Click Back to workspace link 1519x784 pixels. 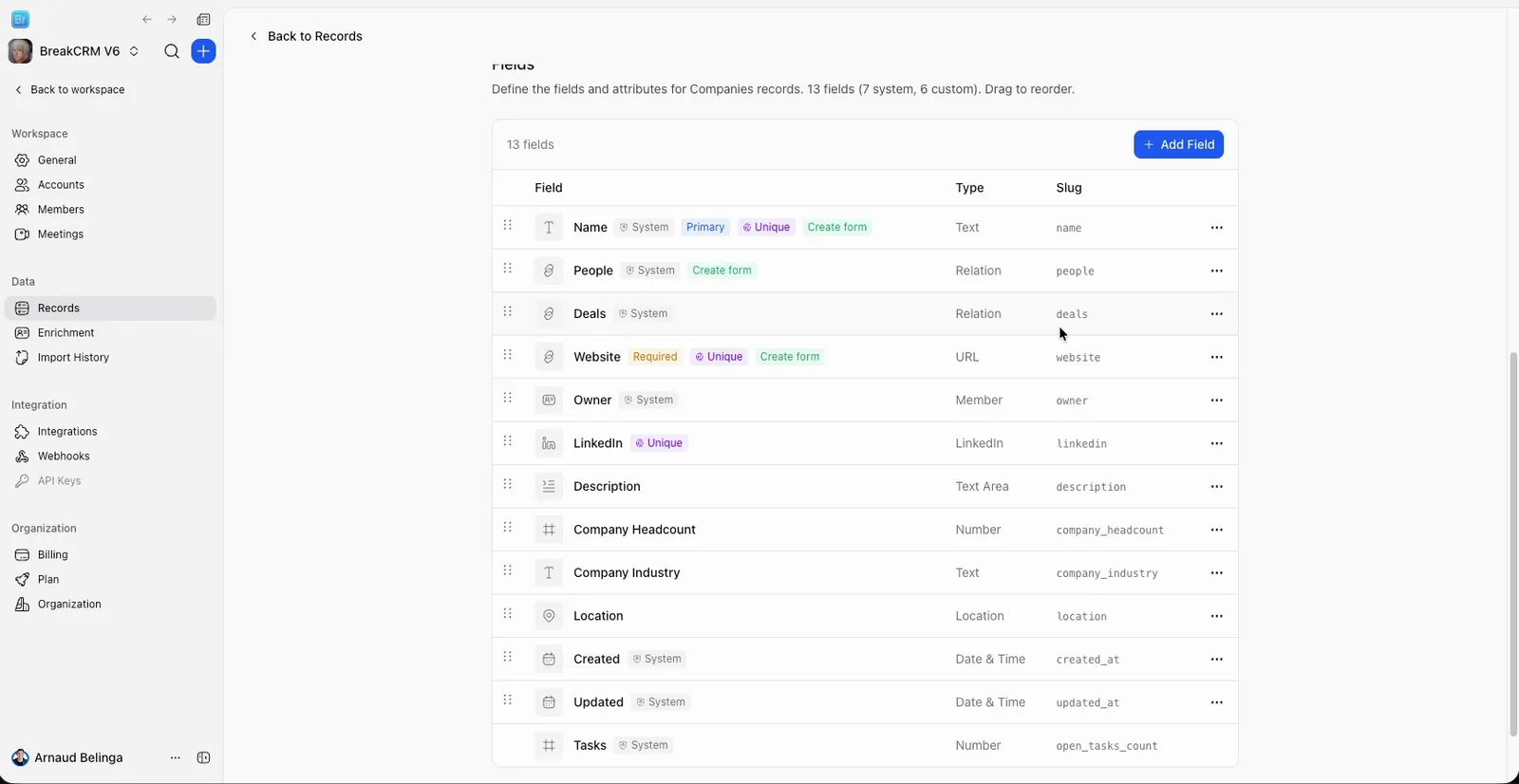(x=69, y=89)
